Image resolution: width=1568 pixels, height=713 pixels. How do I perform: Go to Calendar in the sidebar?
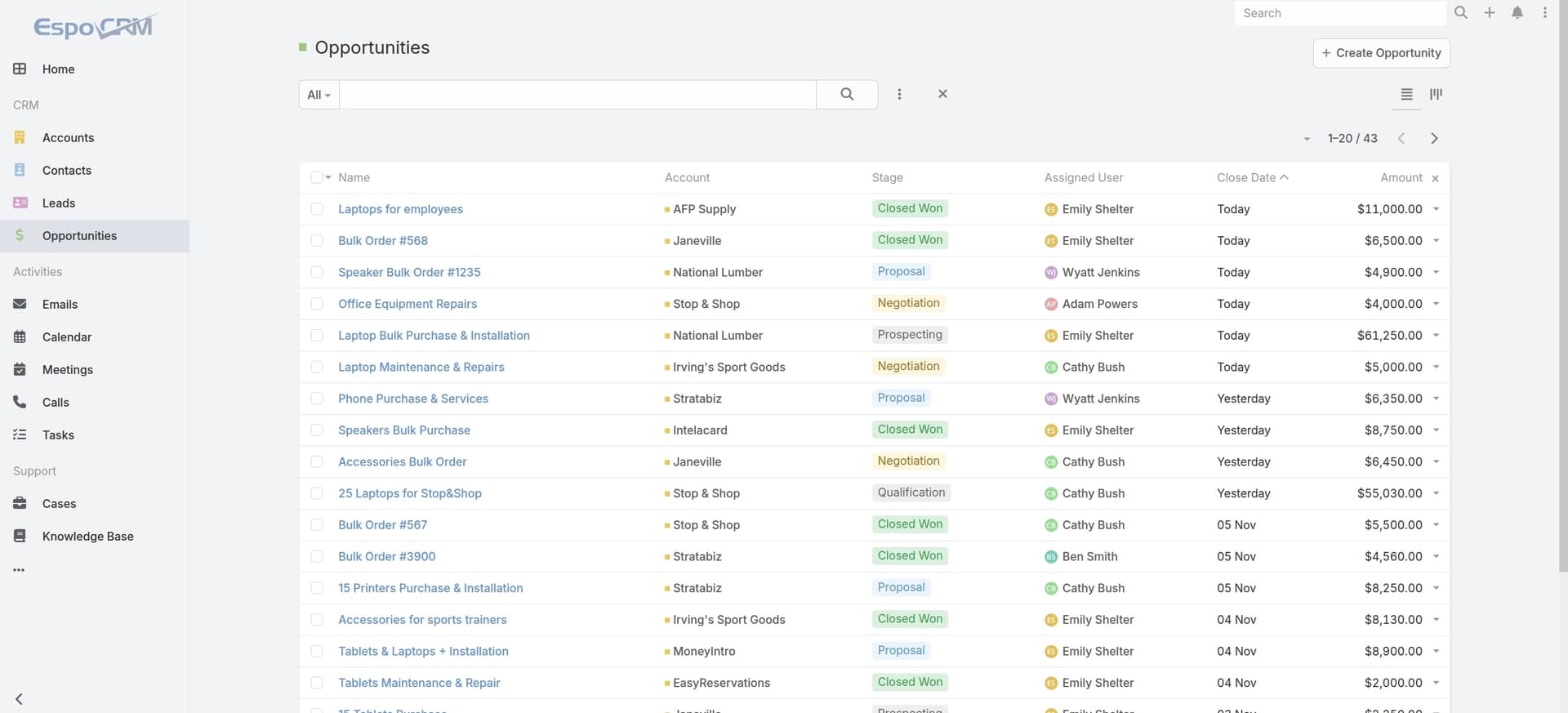pos(67,336)
